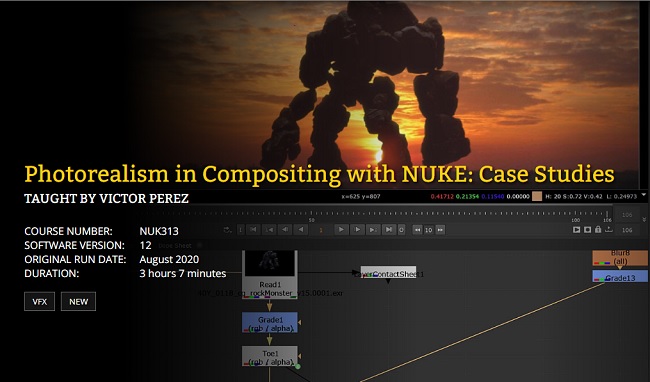
Task: Click the Toe1 node's side arrow indicator
Action: pos(300,356)
